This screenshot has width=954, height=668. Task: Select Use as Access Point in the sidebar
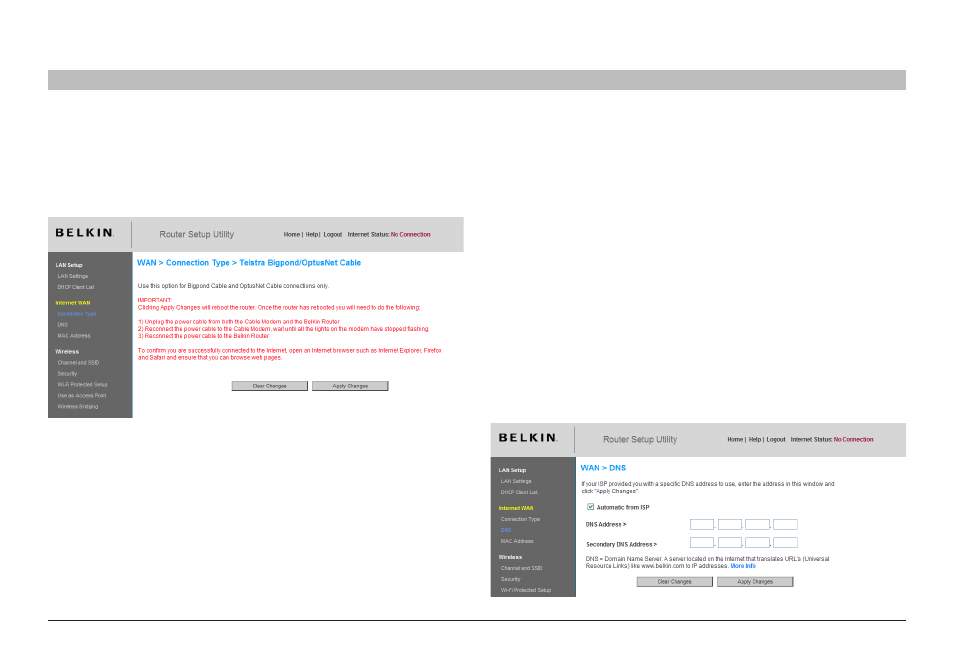point(82,395)
